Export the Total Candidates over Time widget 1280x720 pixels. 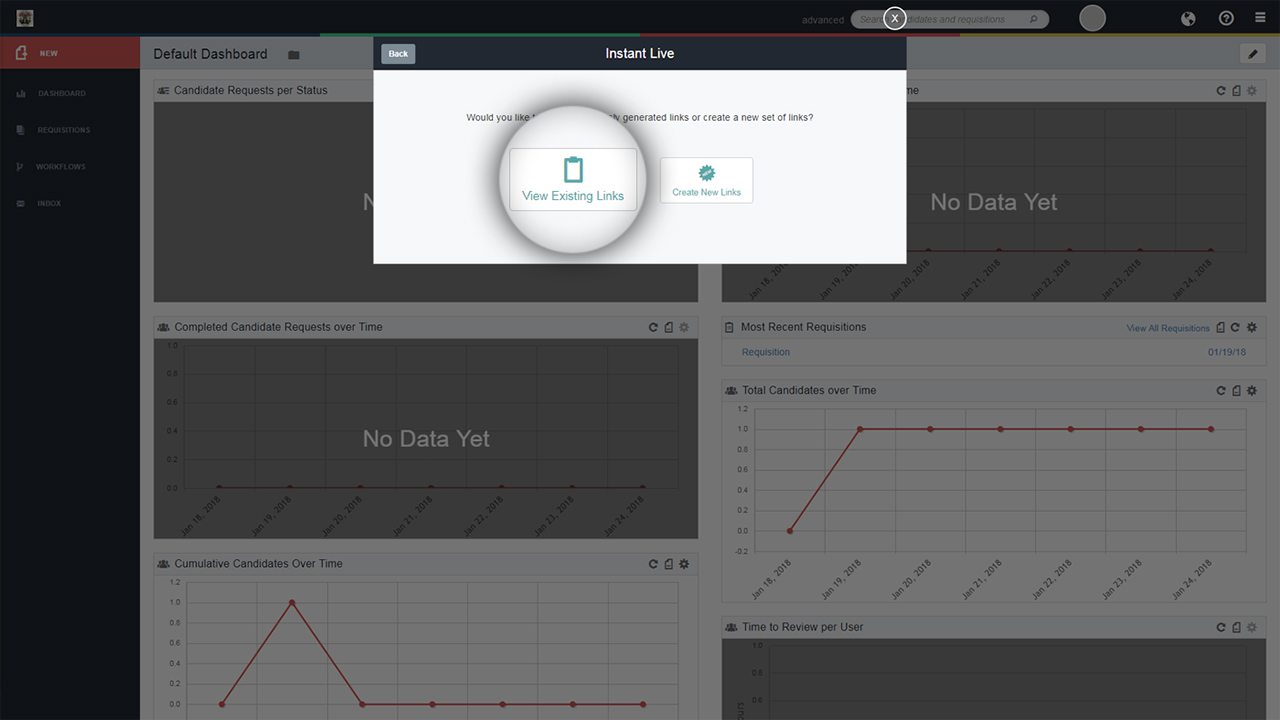(x=1237, y=391)
